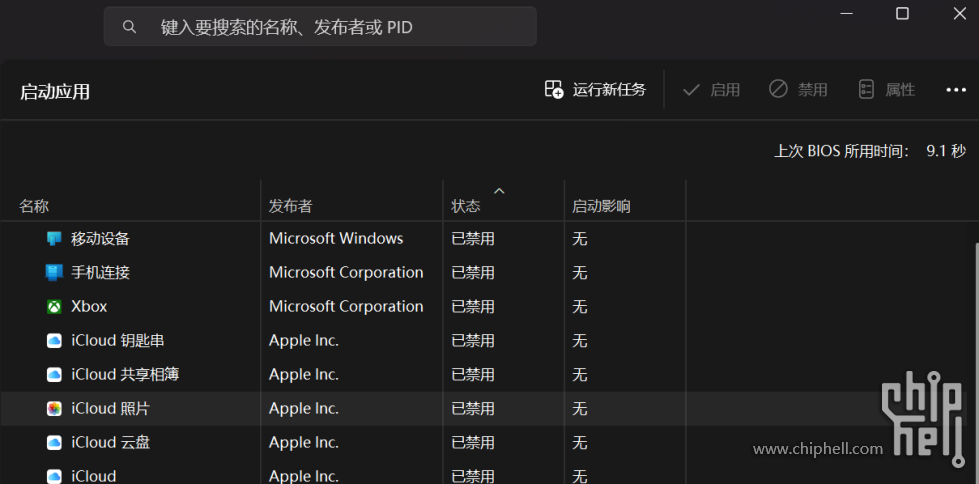This screenshot has height=484, width=979.
Task: Select the 手机连接 row name
Action: 101,272
